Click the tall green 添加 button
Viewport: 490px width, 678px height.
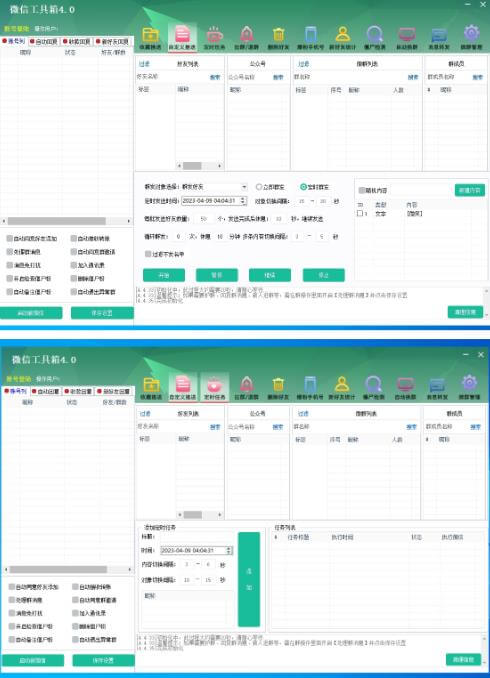click(x=249, y=579)
